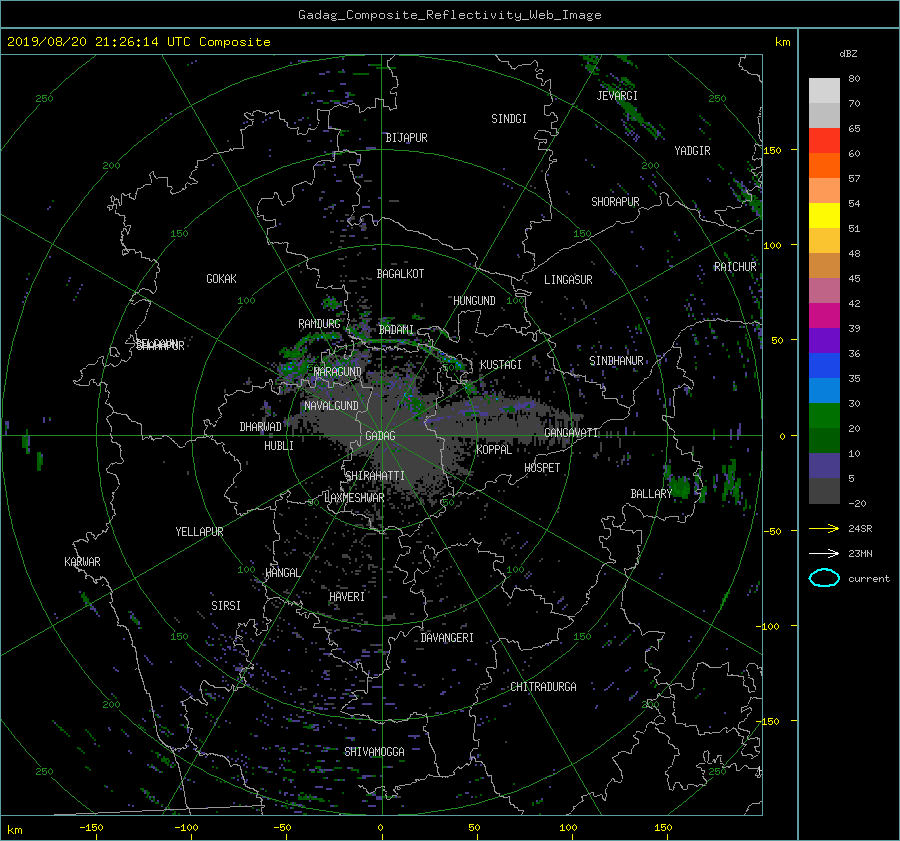Click the SHIRAHATTI city label
Screen dimensions: 900x841
375,476
